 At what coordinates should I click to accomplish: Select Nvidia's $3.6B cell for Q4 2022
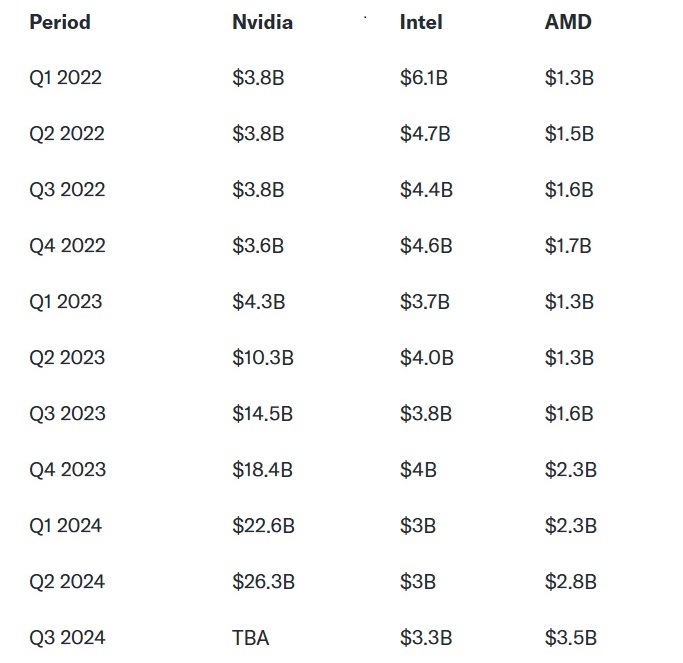pos(258,246)
